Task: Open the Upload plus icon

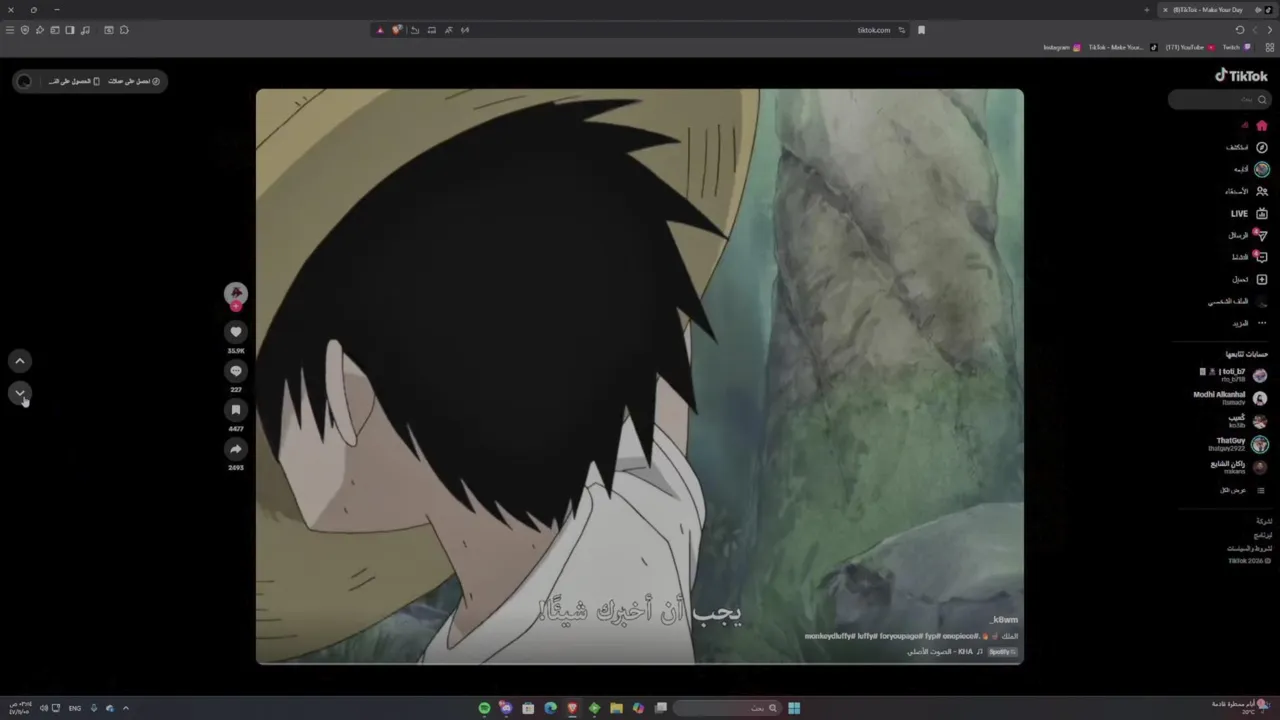Action: tap(1262, 279)
